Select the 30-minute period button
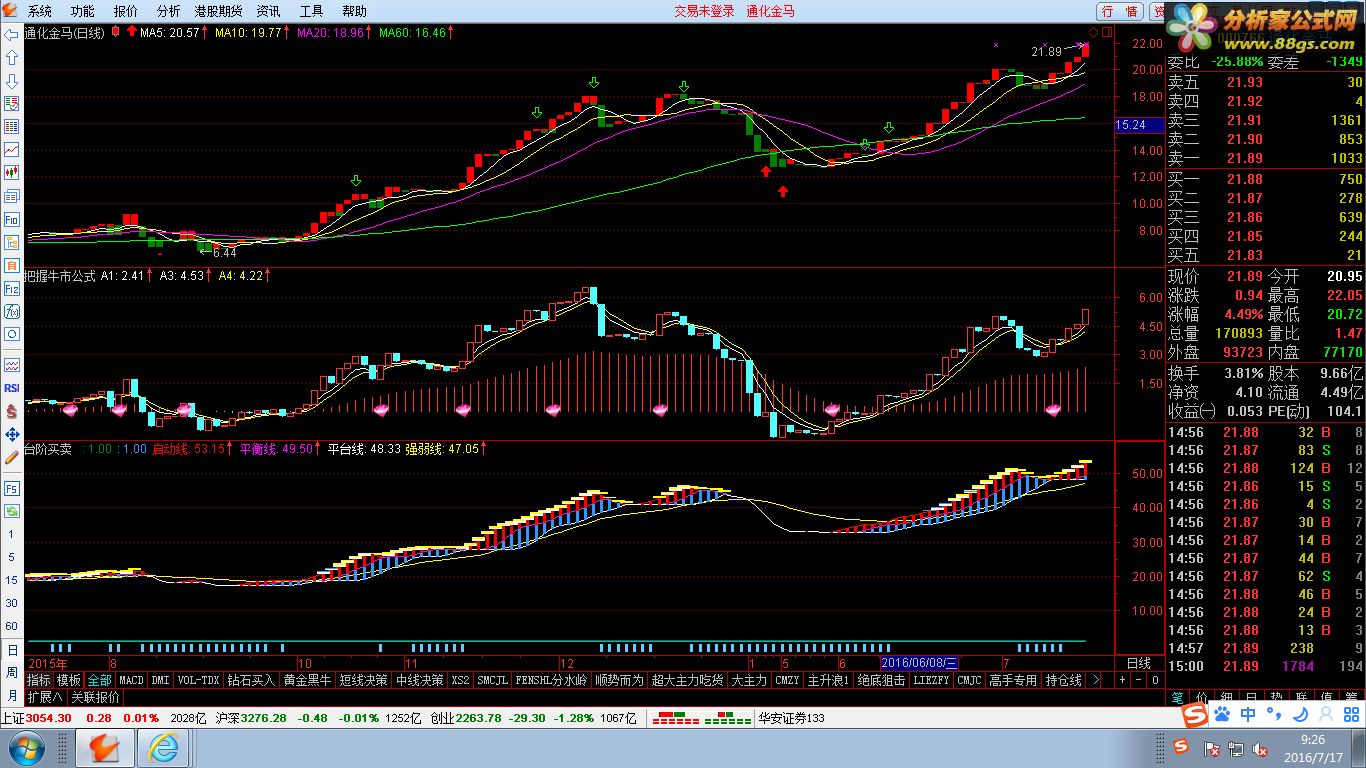The height and width of the screenshot is (768, 1366). click(12, 603)
